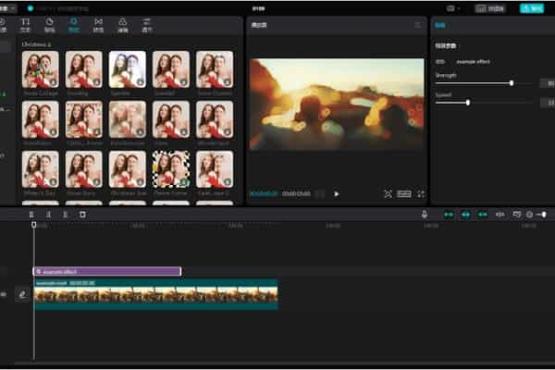Click the Strength value input box
The width and height of the screenshot is (555, 370).
pyautogui.click(x=548, y=83)
